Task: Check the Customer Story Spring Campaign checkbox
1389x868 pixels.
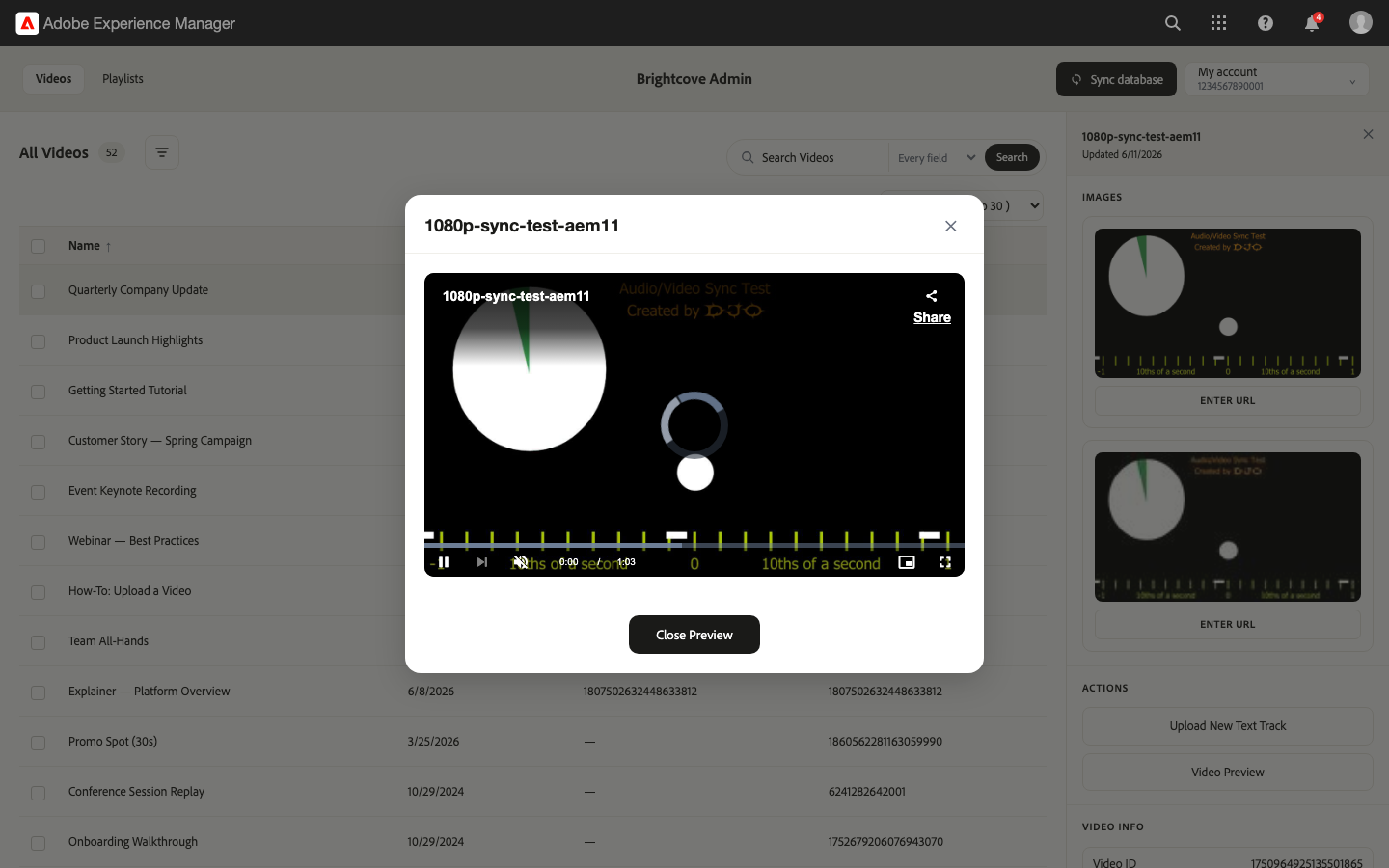Action: coord(39,441)
